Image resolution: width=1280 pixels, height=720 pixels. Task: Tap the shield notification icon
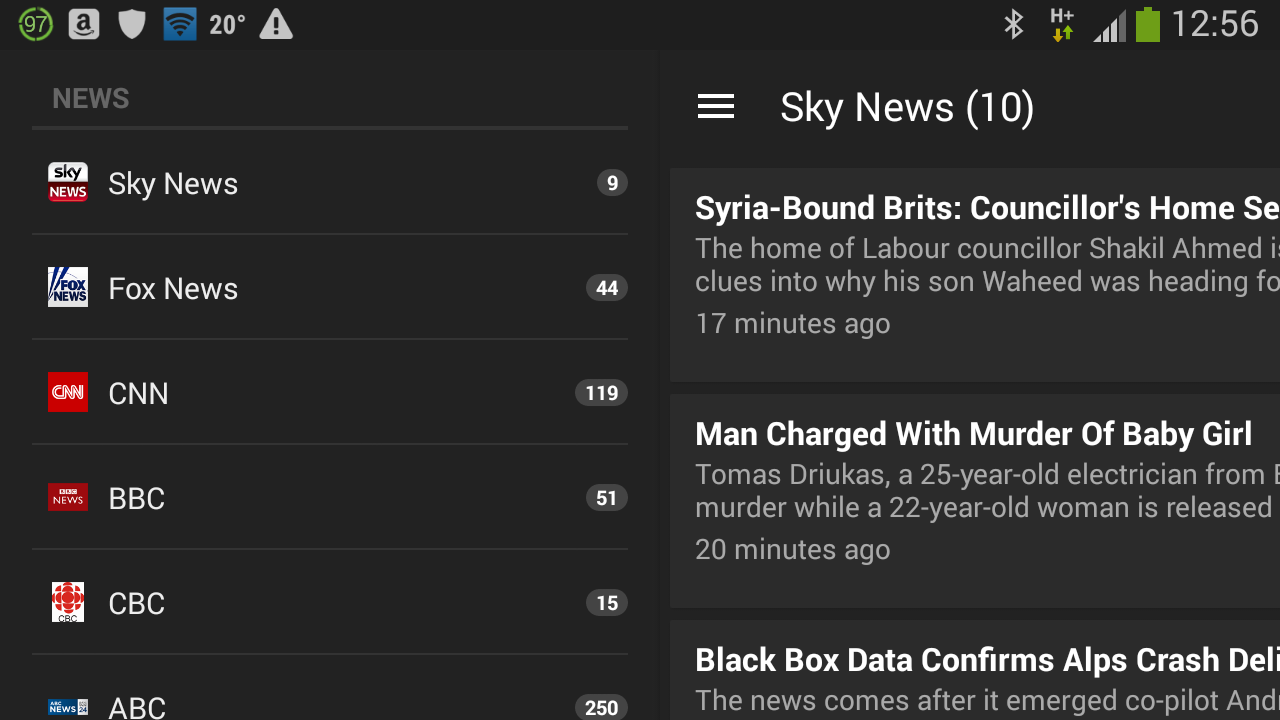pyautogui.click(x=132, y=24)
